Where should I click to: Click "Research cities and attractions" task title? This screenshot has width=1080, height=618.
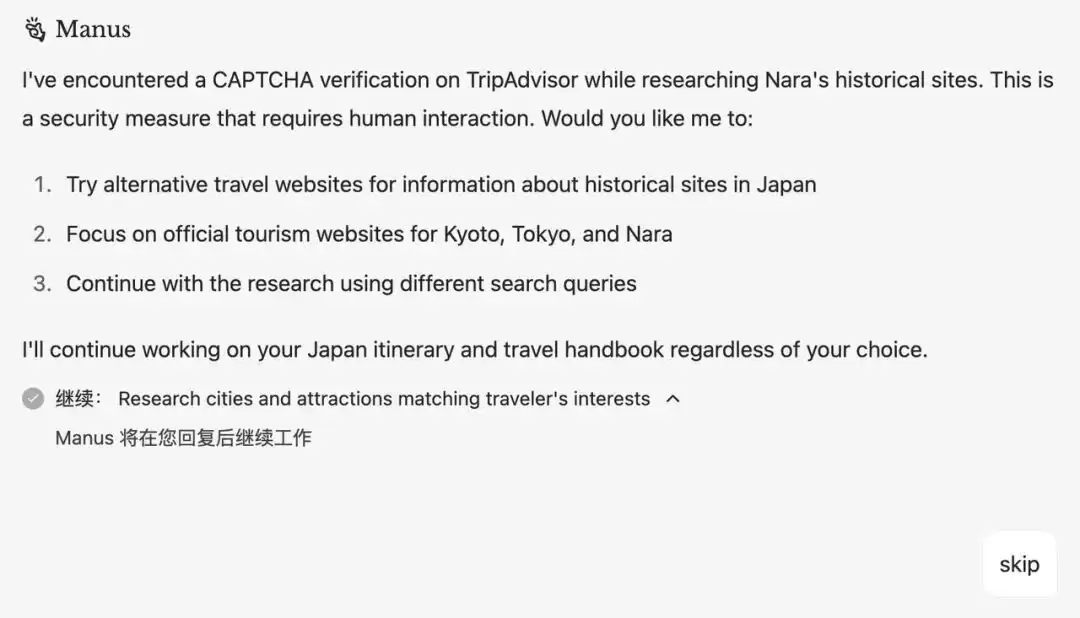tap(384, 399)
